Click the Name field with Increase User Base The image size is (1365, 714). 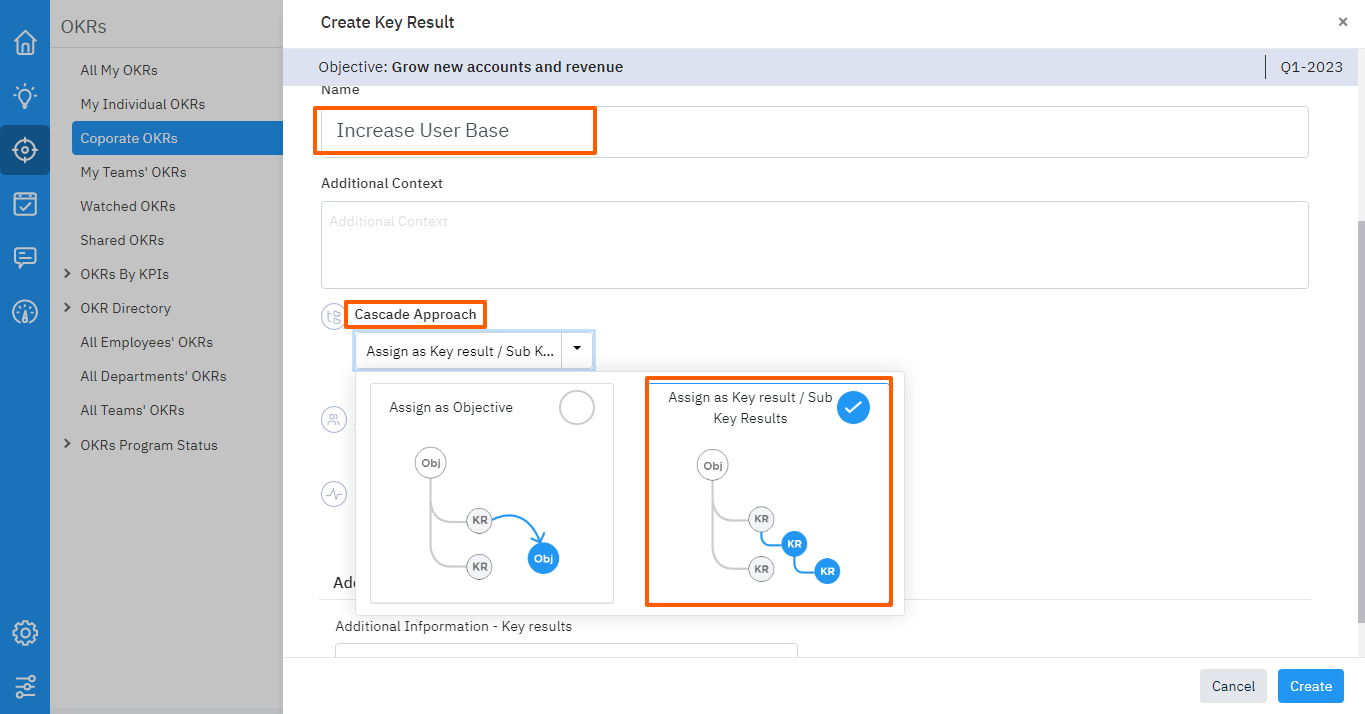click(x=814, y=131)
